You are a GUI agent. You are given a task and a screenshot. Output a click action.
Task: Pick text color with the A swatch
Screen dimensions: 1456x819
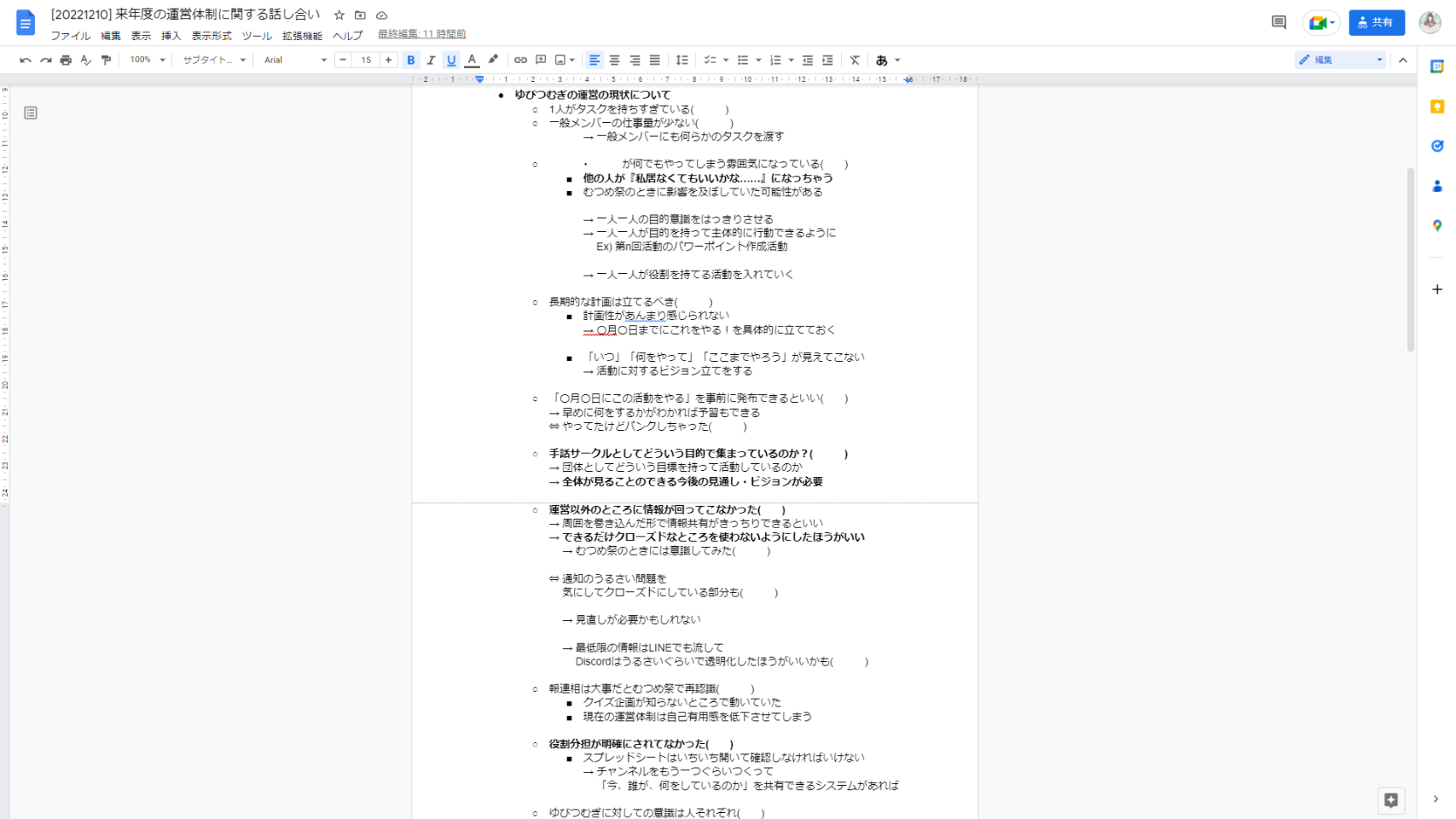point(472,61)
